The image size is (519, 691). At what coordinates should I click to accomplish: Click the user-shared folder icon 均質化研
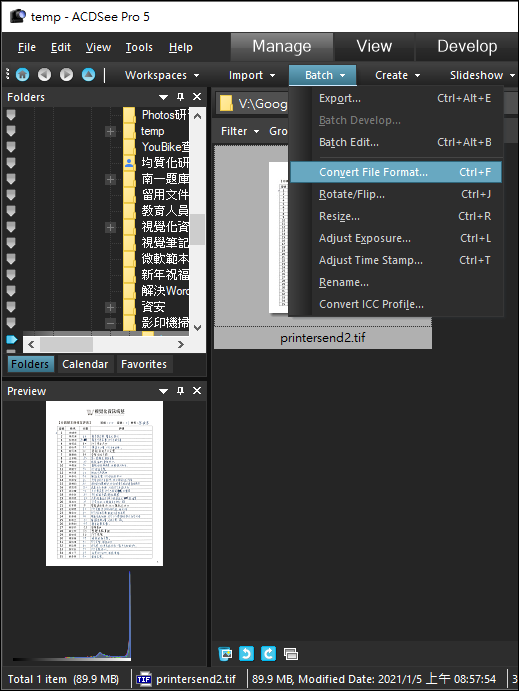point(129,163)
